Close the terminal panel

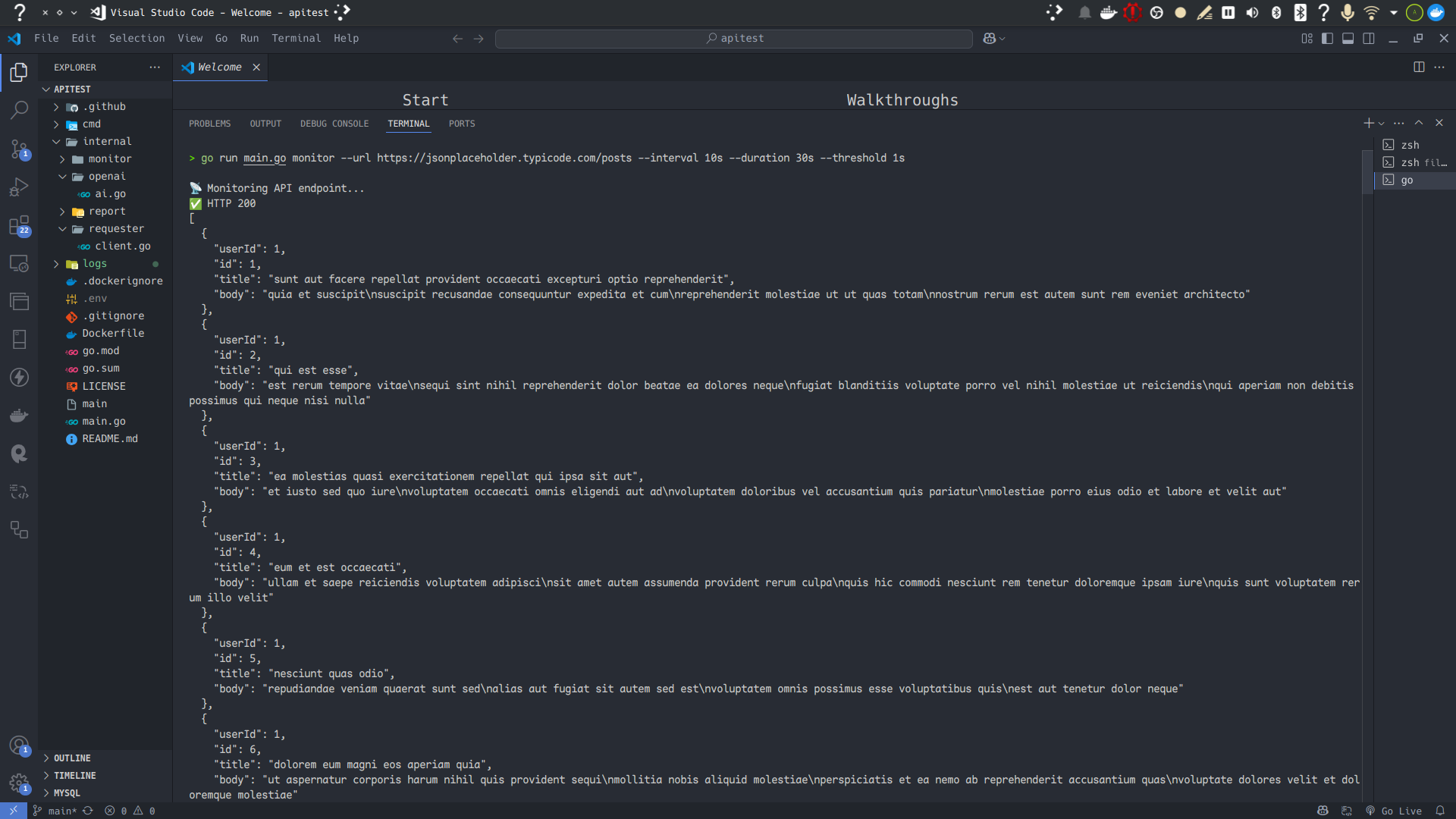pos(1439,123)
